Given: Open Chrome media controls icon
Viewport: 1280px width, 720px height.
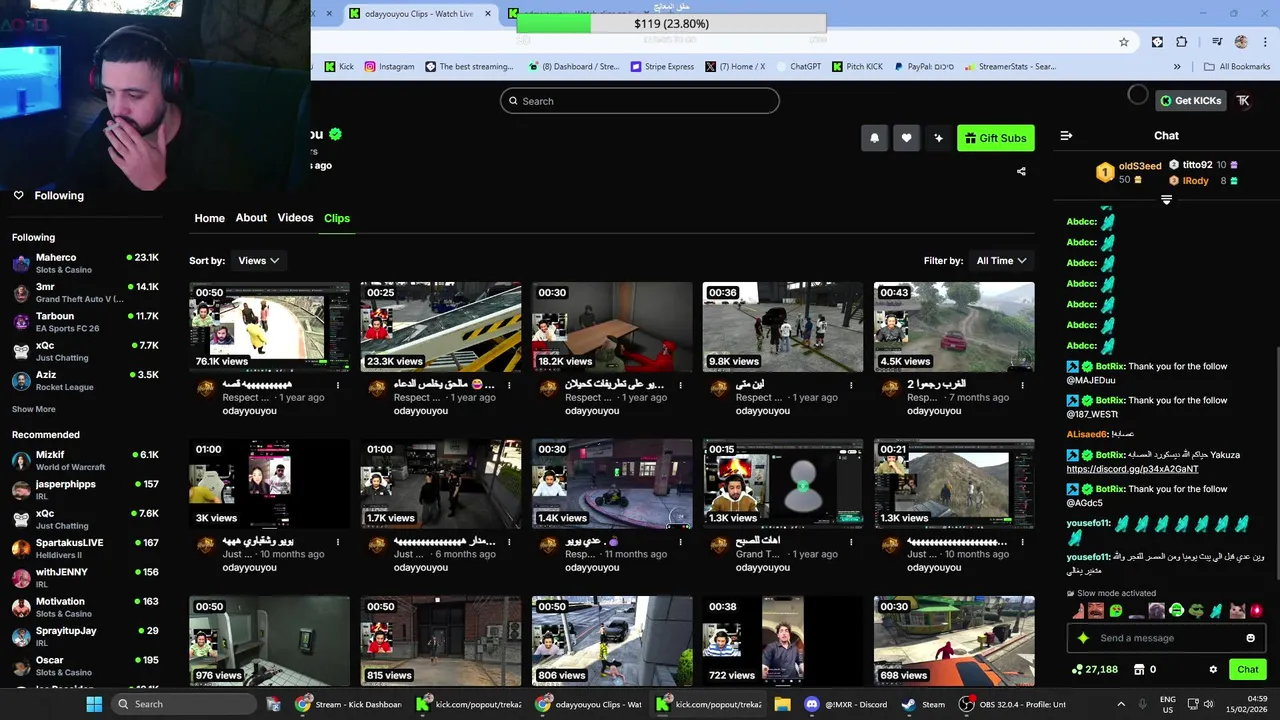Looking at the screenshot, I should tap(1217, 42).
